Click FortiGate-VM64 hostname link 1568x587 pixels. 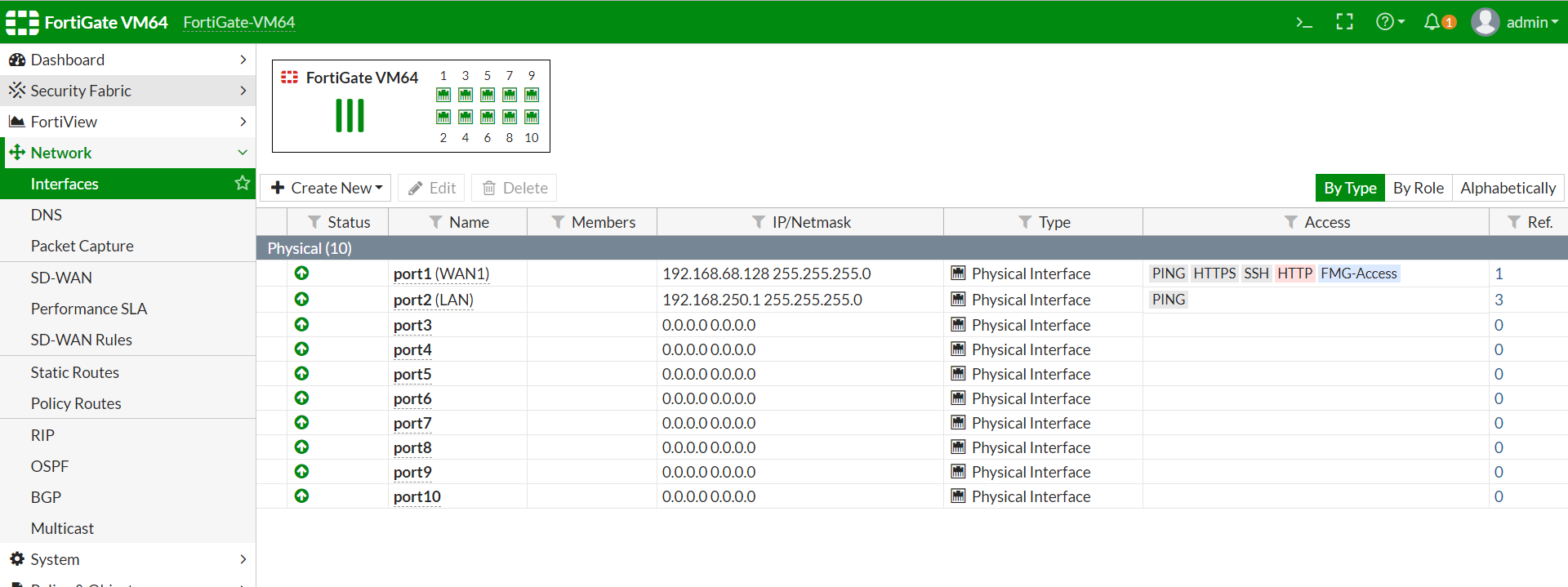(239, 22)
